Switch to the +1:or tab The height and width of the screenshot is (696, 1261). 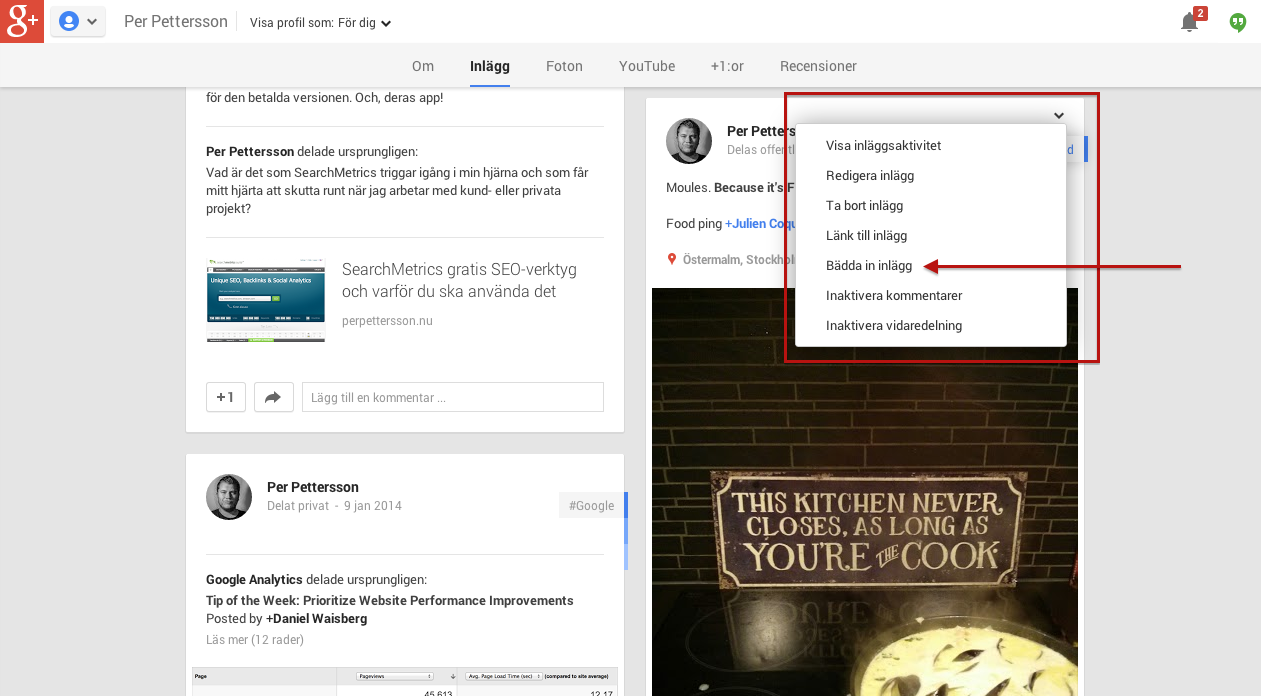(727, 66)
